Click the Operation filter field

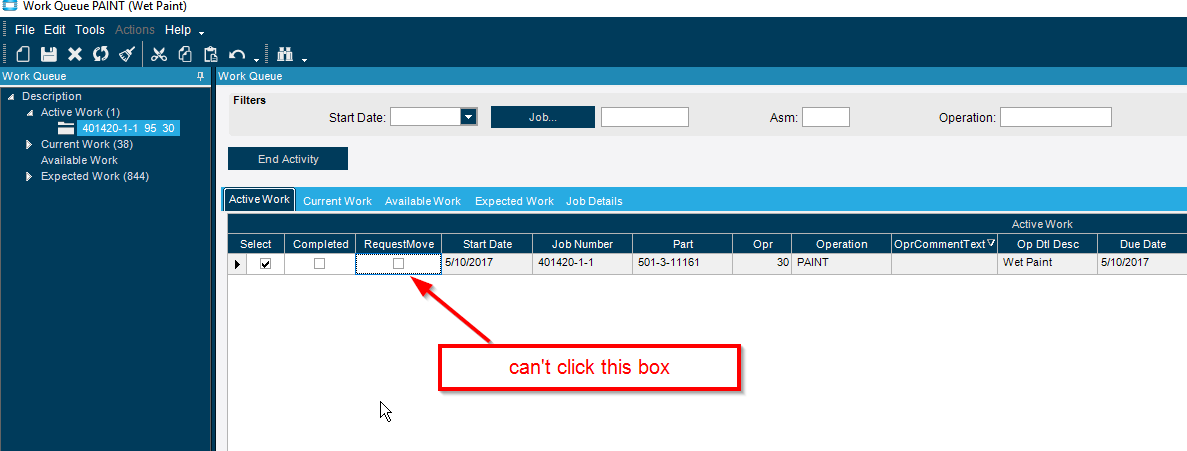pyautogui.click(x=1055, y=117)
